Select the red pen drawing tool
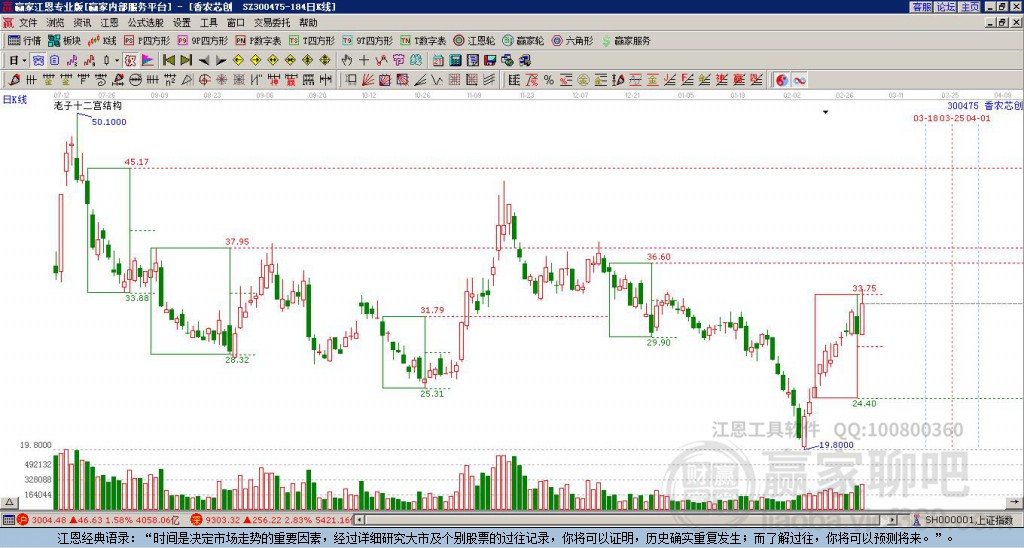This screenshot has height=548, width=1024. click(x=14, y=80)
